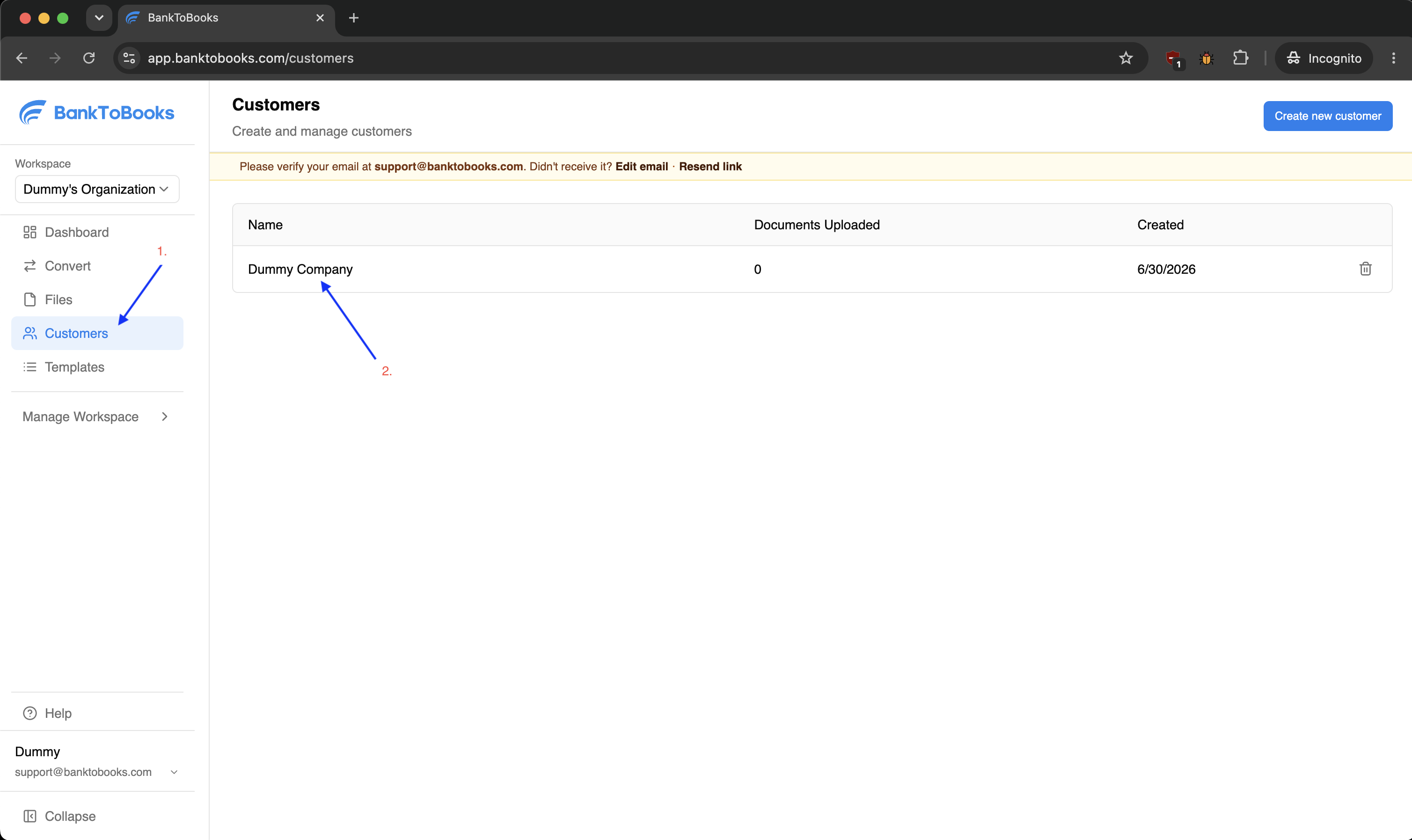Image resolution: width=1412 pixels, height=840 pixels.
Task: Open a new browser tab with the plus icon
Action: pyautogui.click(x=354, y=18)
